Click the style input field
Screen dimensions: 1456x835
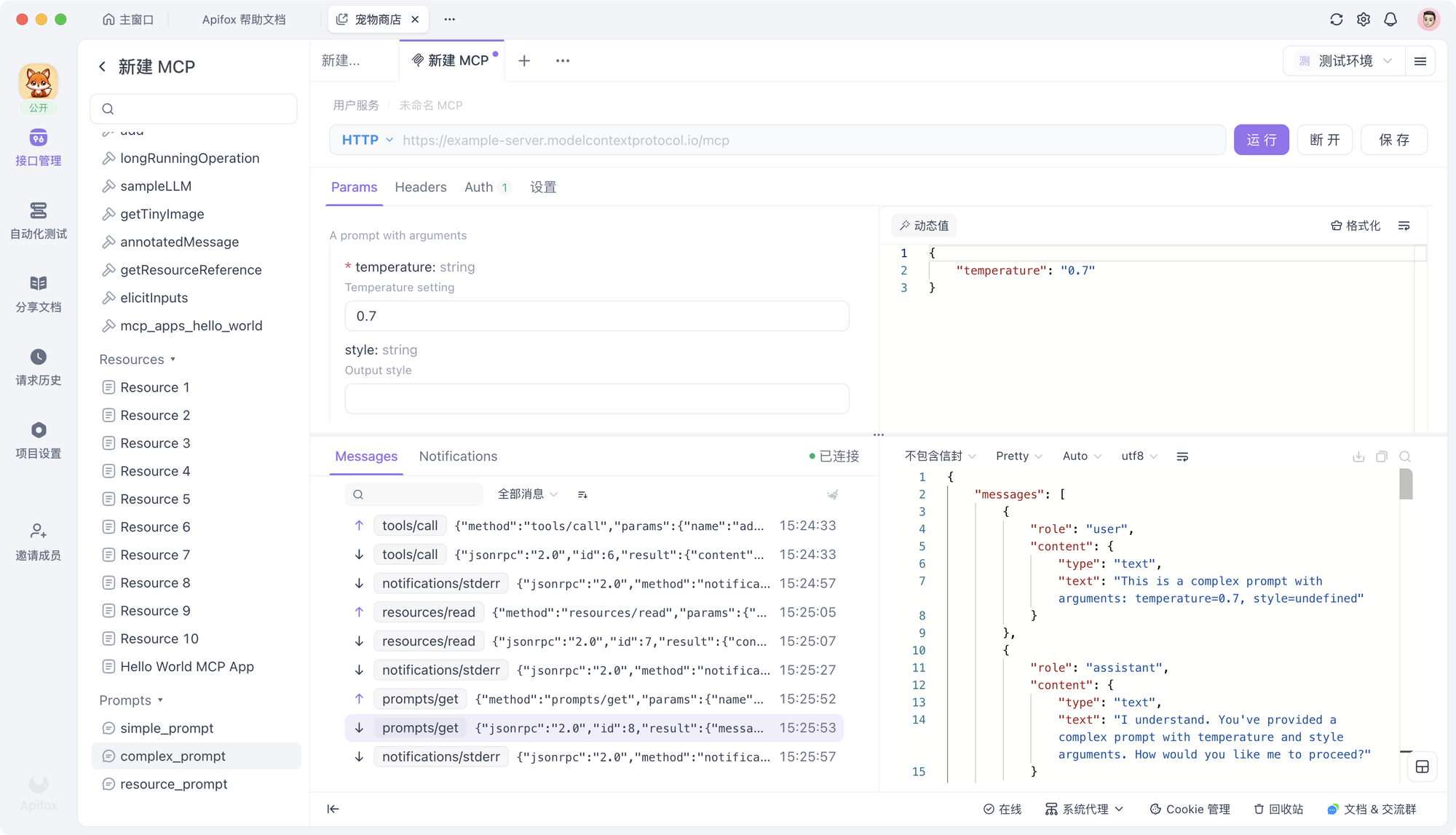[596, 399]
